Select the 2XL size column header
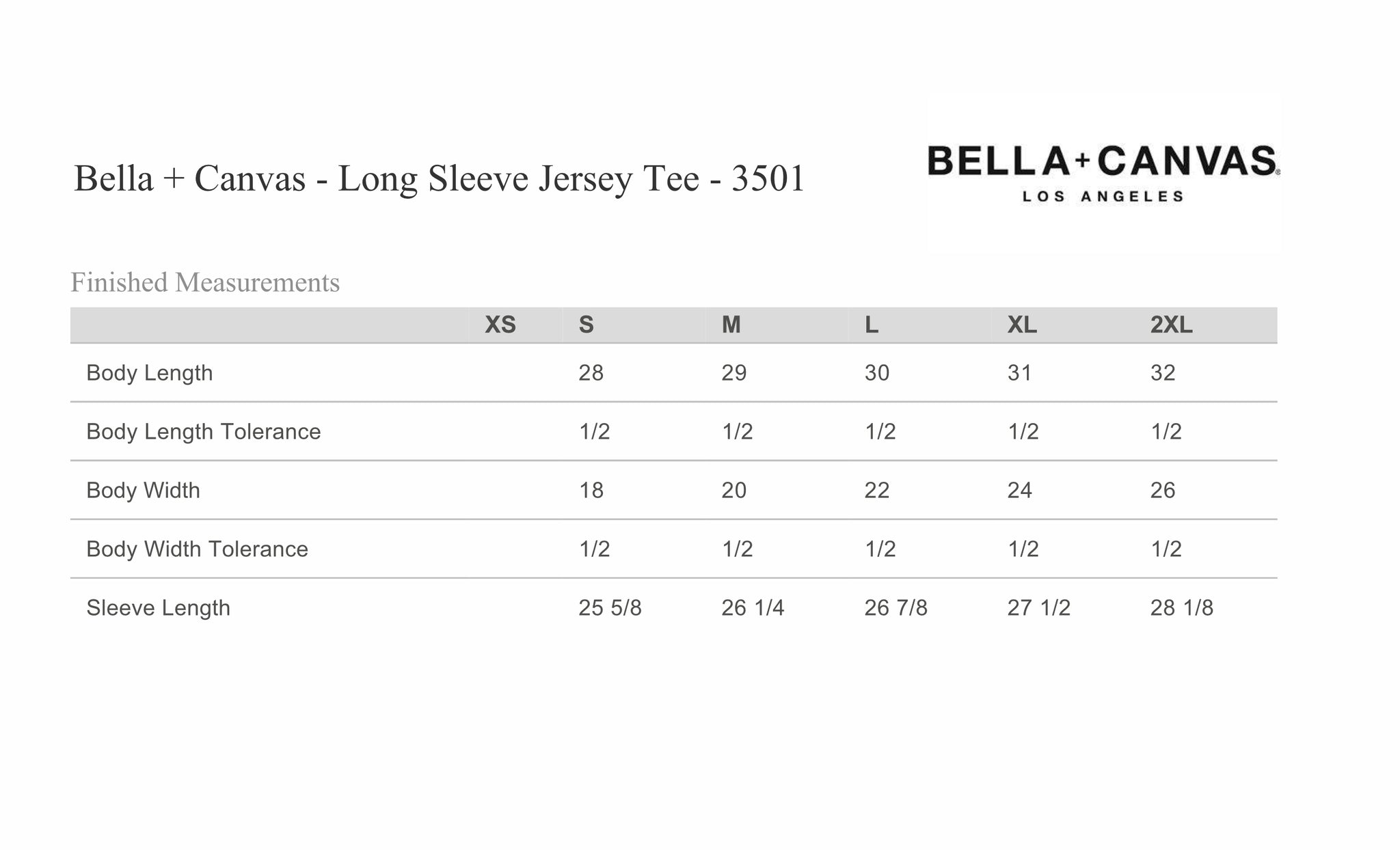 [1171, 325]
